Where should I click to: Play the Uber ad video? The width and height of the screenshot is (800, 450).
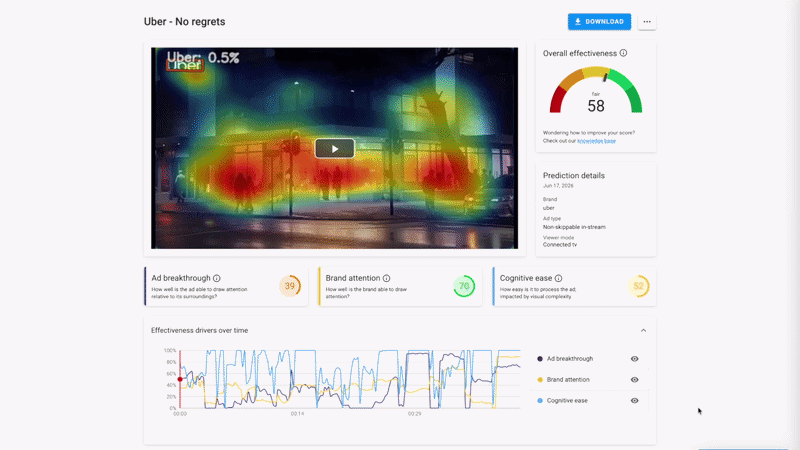(x=335, y=148)
